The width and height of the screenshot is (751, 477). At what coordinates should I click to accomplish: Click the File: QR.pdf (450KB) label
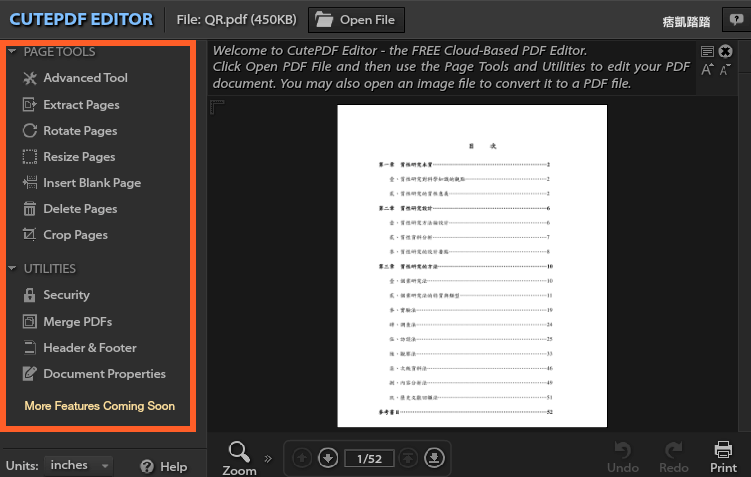pyautogui.click(x=237, y=20)
